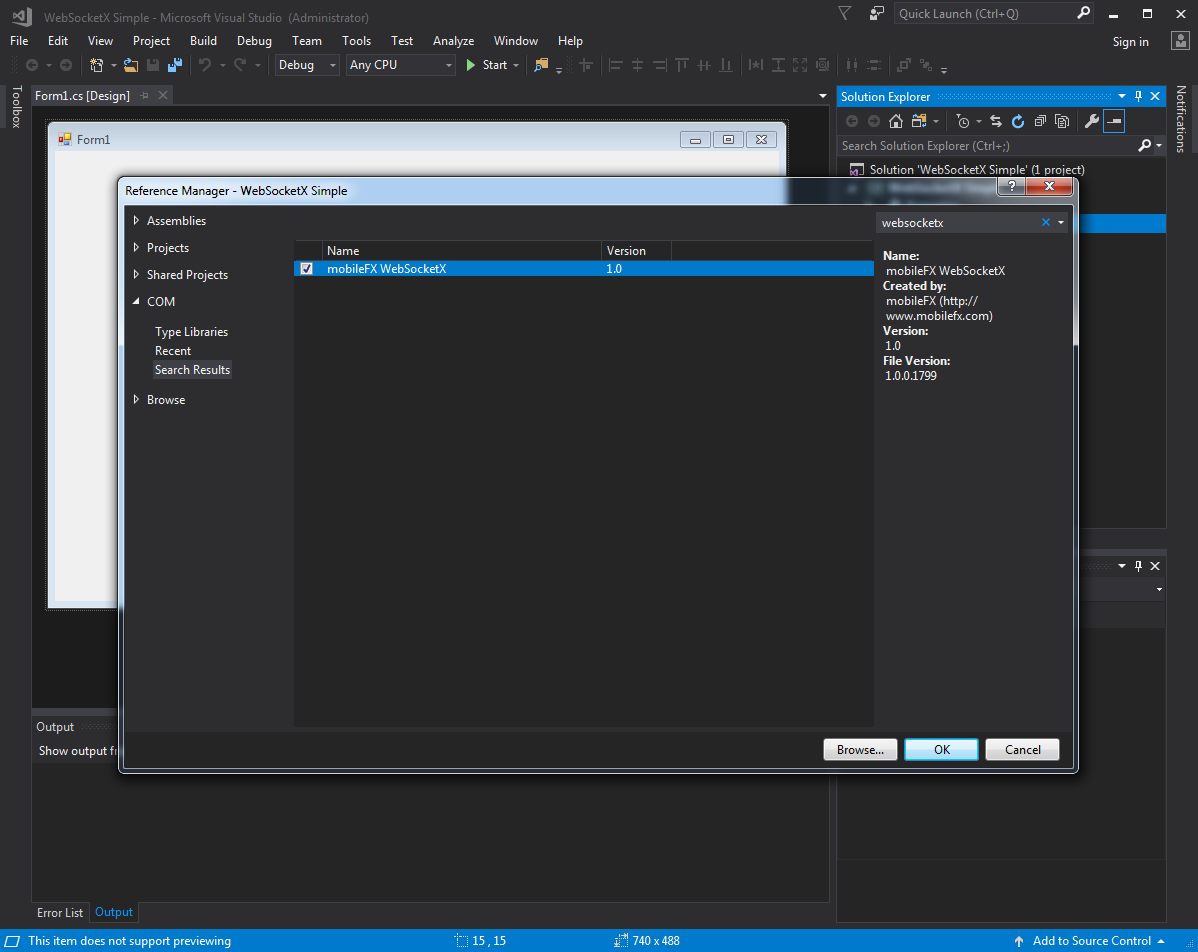Screen dimensions: 1198x952
Task: Open the Toolbox side panel
Action: pyautogui.click(x=16, y=107)
